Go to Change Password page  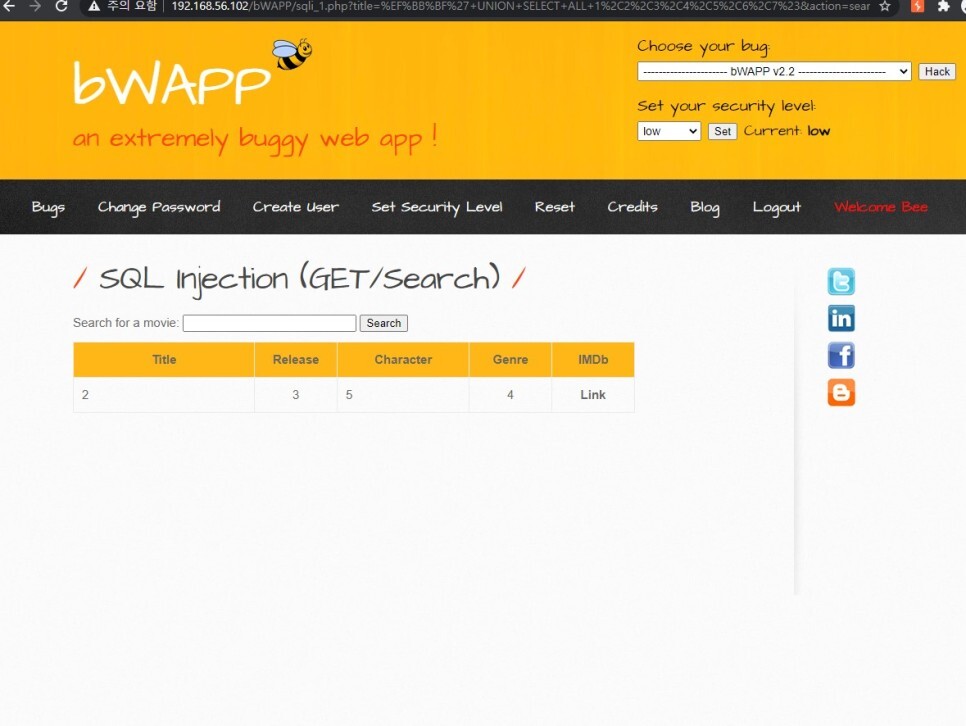click(159, 207)
